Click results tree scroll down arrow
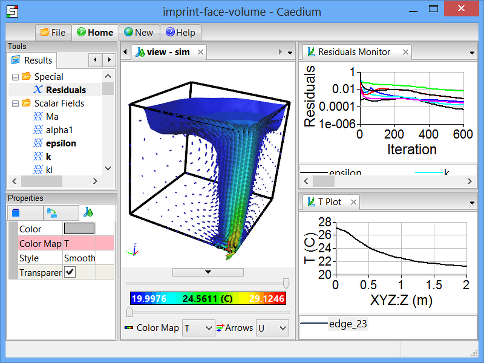 [108, 168]
